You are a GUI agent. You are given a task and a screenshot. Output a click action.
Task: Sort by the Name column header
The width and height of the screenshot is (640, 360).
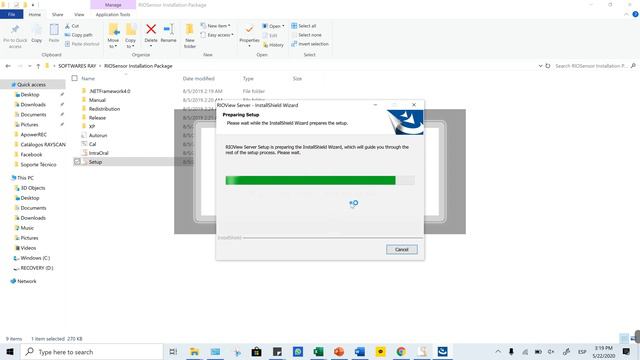point(88,78)
